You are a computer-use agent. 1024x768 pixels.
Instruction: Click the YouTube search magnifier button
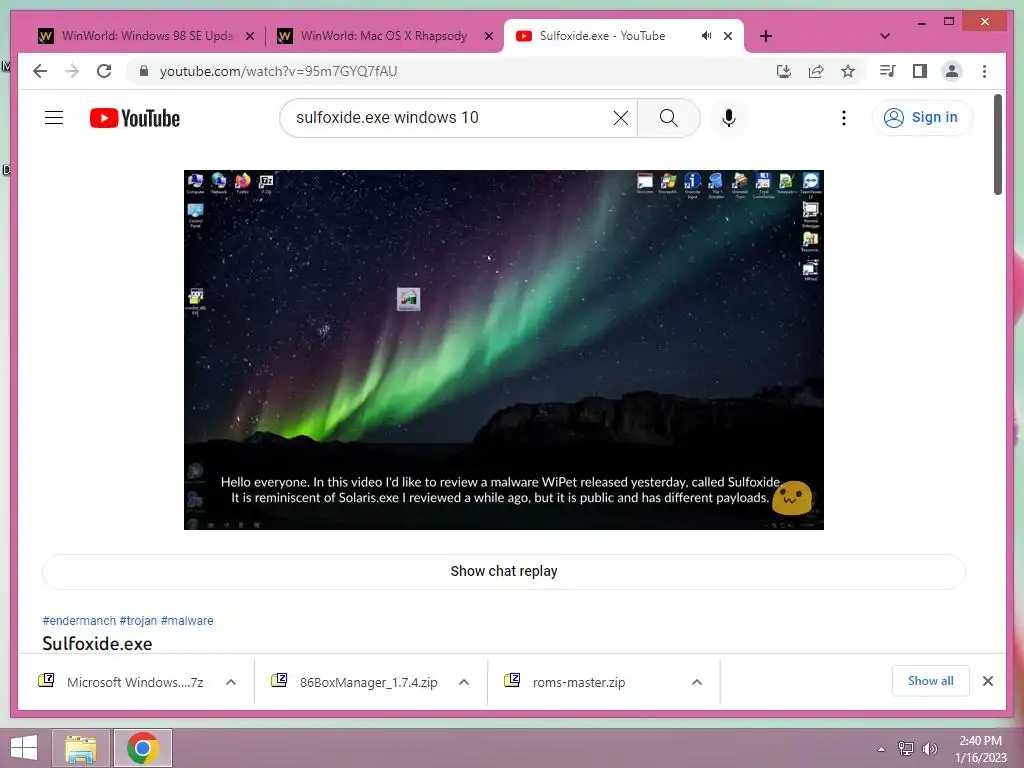click(668, 118)
